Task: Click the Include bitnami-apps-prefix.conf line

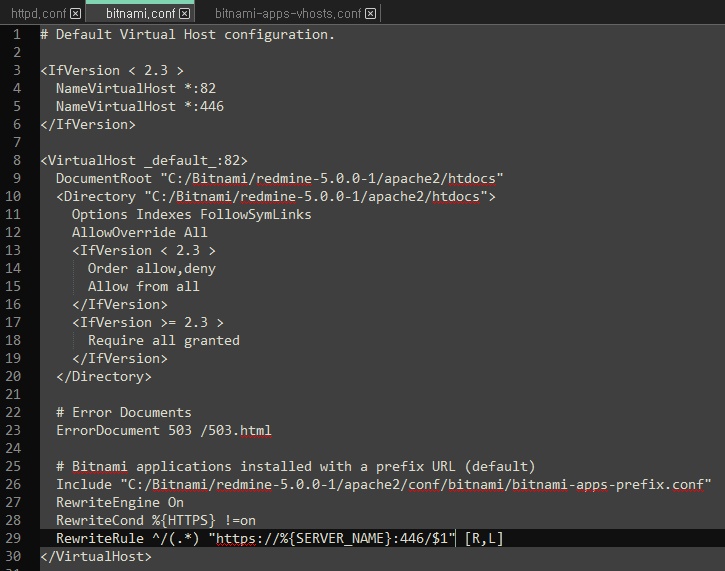Action: pos(383,485)
